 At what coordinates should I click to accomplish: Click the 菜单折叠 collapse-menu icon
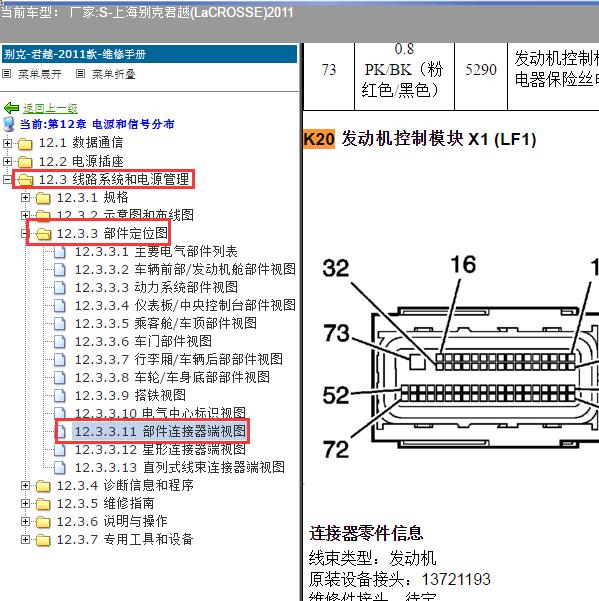tap(80, 74)
